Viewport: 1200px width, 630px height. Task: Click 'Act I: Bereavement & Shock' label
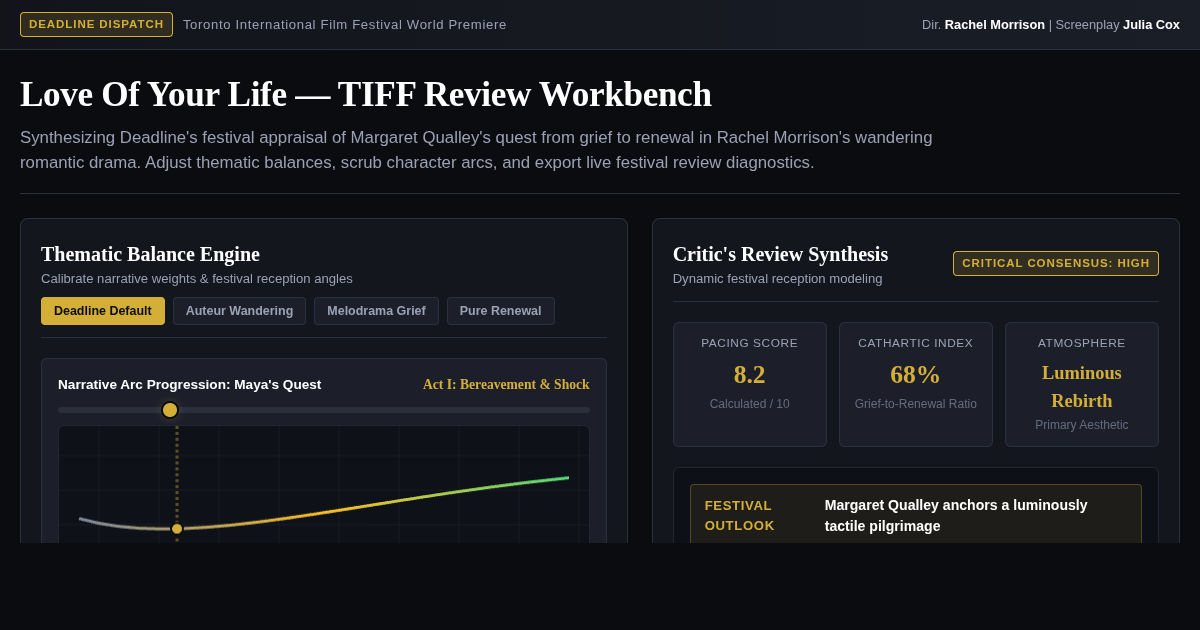[x=506, y=385]
